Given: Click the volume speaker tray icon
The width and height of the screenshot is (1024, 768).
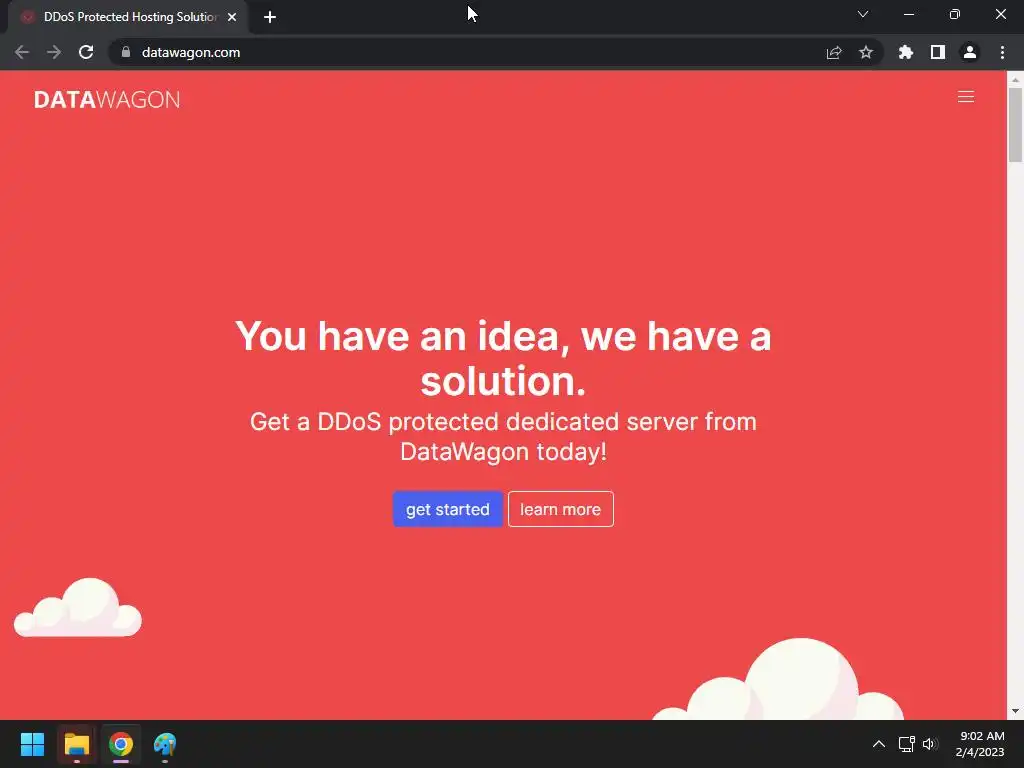Looking at the screenshot, I should click(x=930, y=744).
